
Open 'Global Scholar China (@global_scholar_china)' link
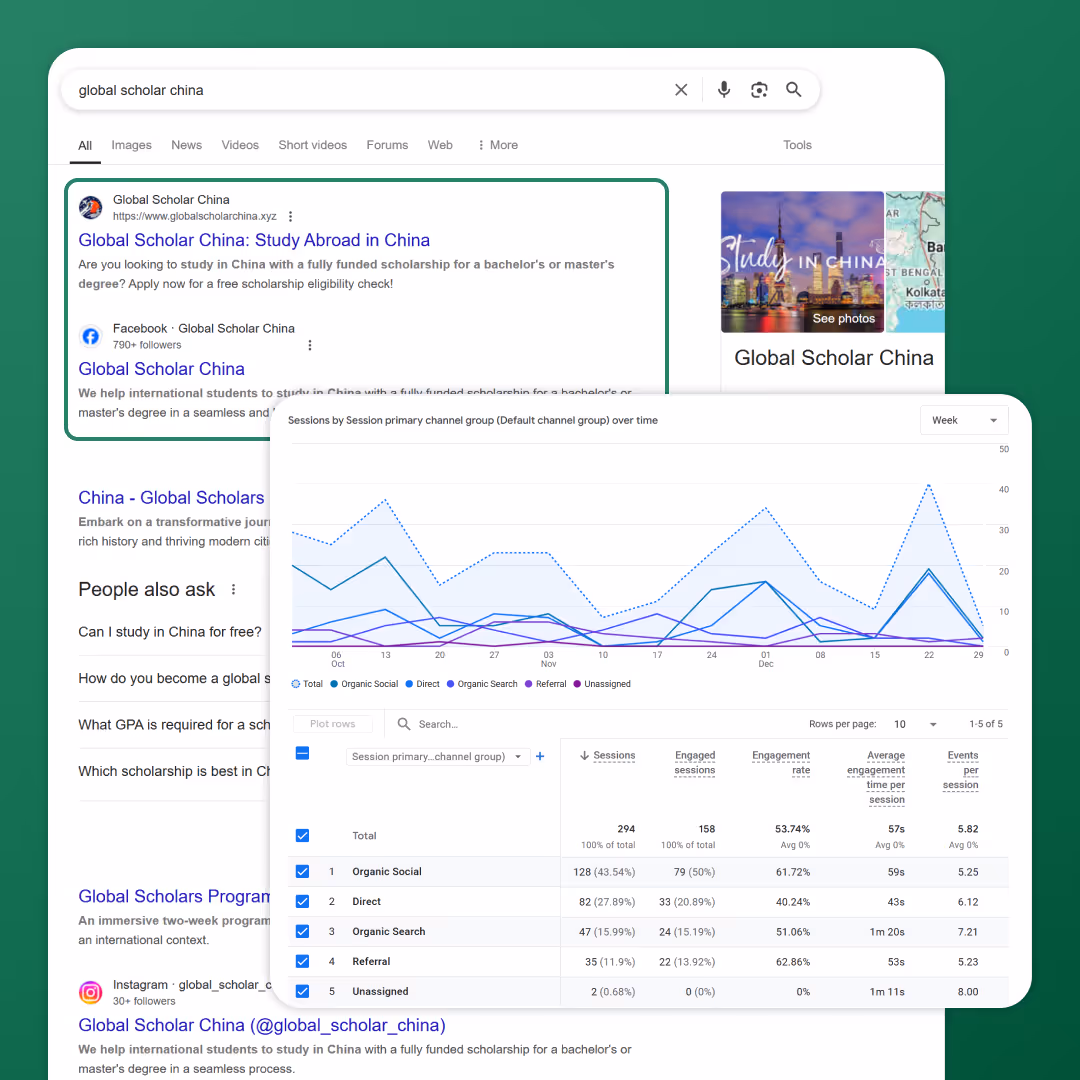tap(262, 1025)
